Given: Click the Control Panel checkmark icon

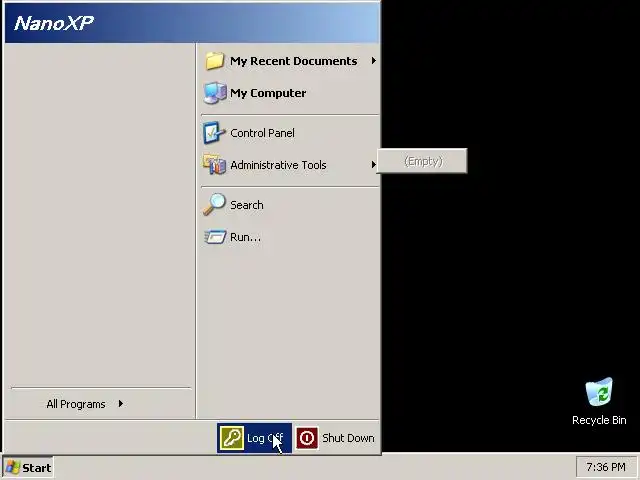Looking at the screenshot, I should (x=214, y=133).
